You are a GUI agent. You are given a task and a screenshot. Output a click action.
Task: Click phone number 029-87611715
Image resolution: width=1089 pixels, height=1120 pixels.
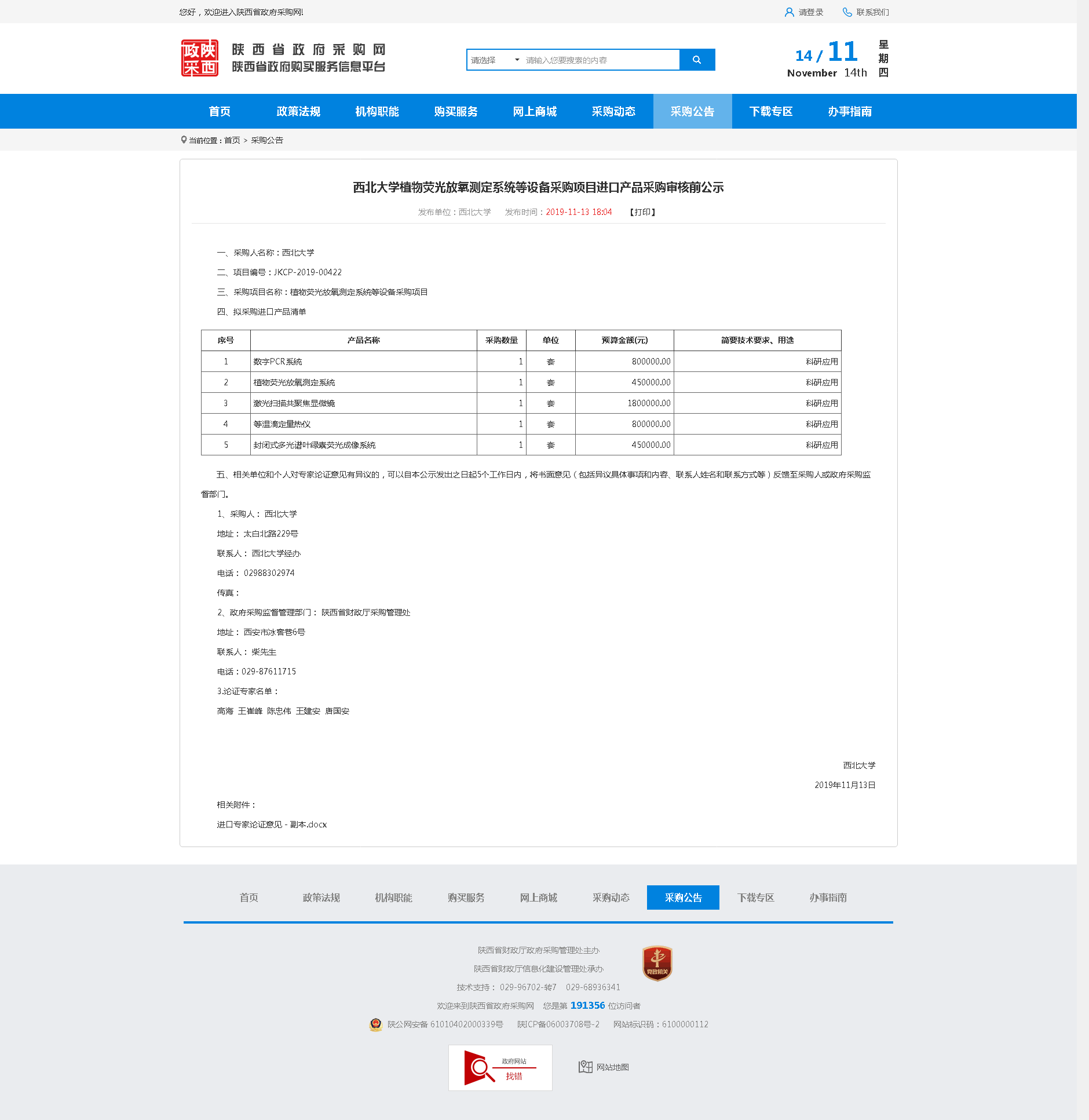click(269, 672)
